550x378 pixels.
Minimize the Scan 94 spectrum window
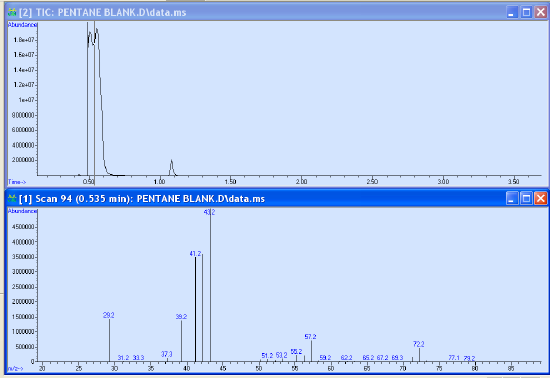[512, 199]
